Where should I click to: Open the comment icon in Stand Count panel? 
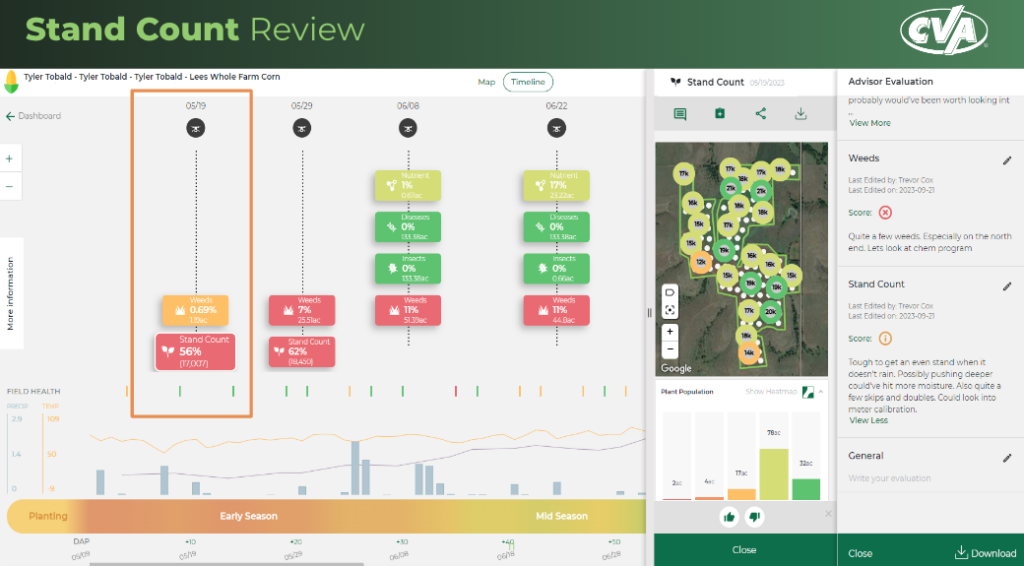(x=680, y=114)
